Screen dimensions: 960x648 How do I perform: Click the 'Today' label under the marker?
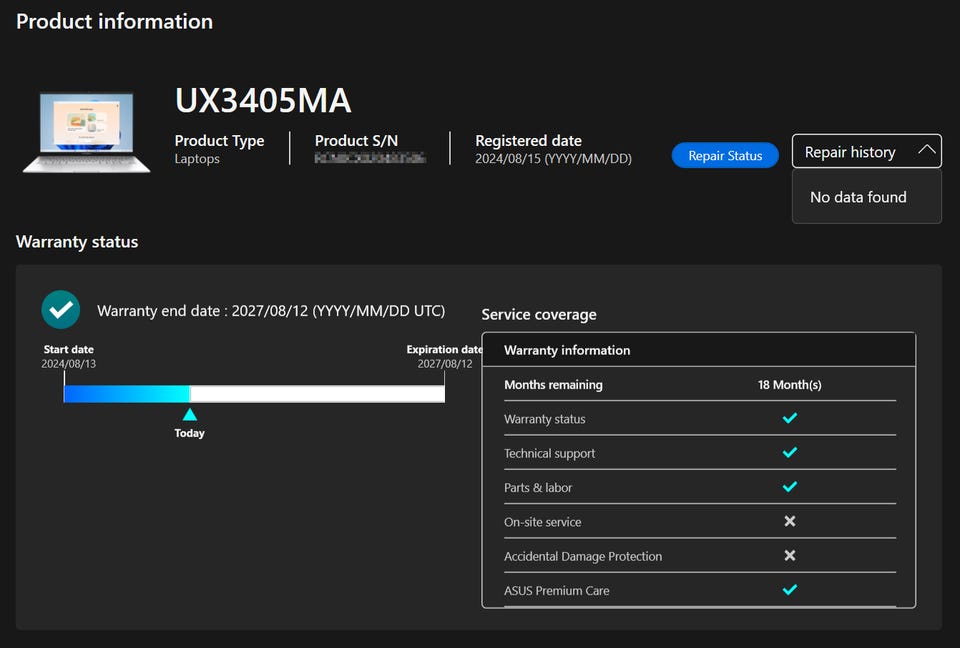189,433
